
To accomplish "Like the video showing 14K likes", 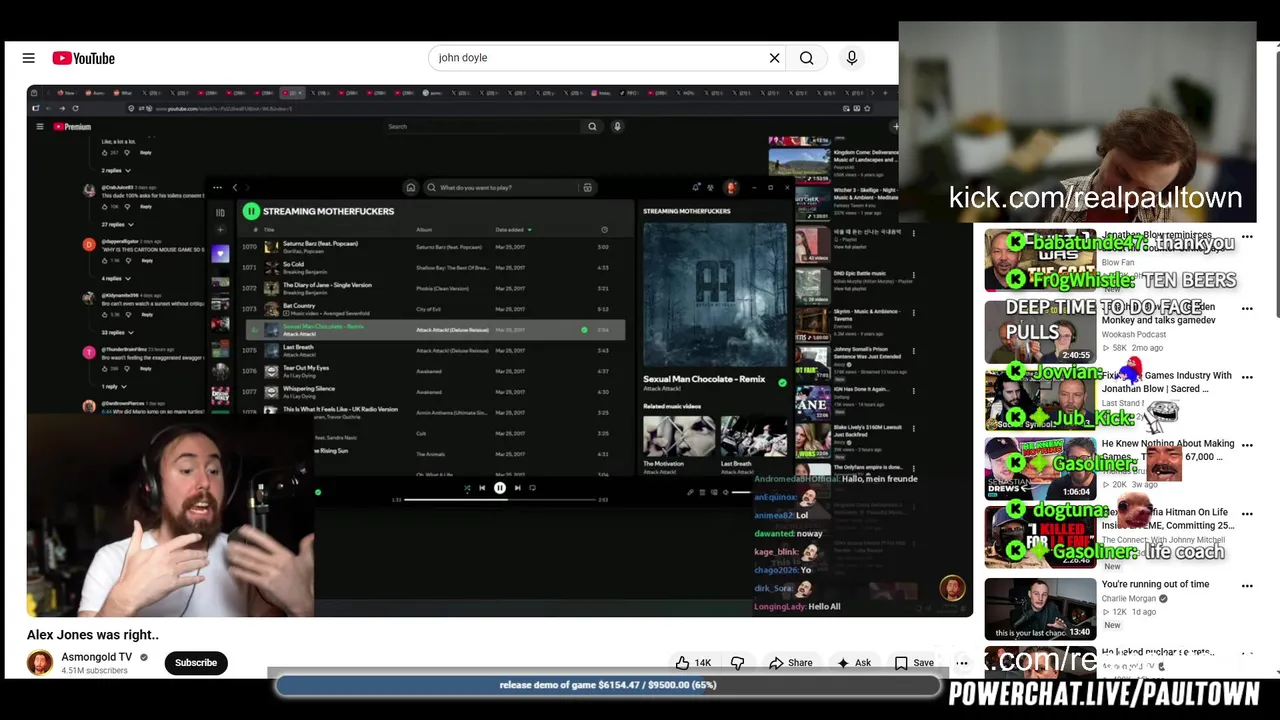I will [x=693, y=663].
